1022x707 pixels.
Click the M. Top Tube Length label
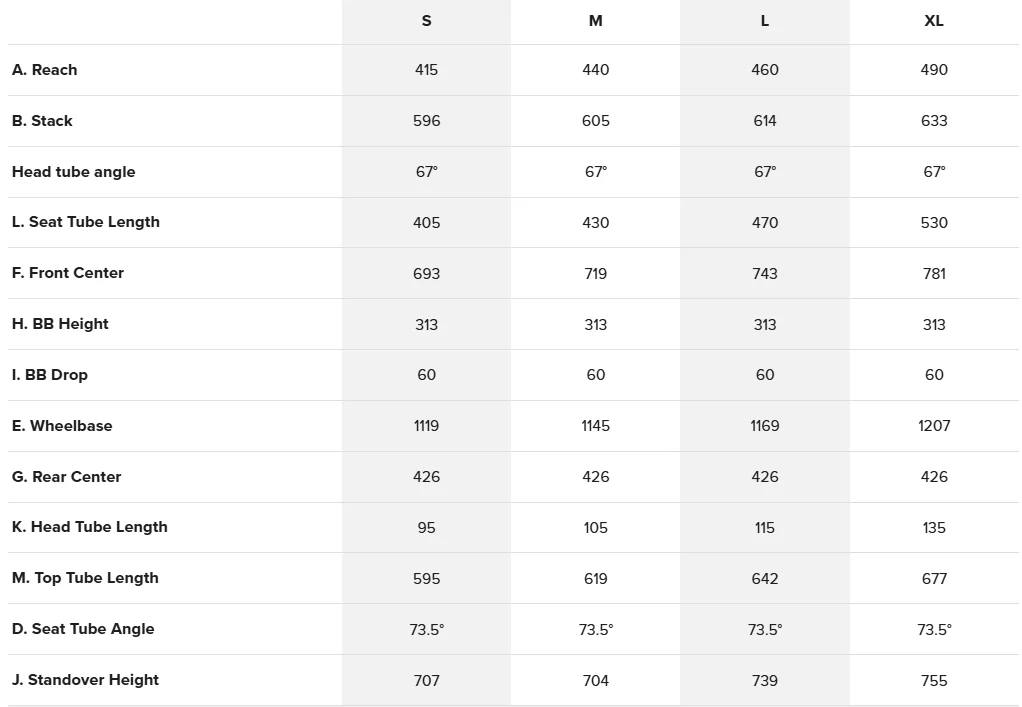point(85,578)
